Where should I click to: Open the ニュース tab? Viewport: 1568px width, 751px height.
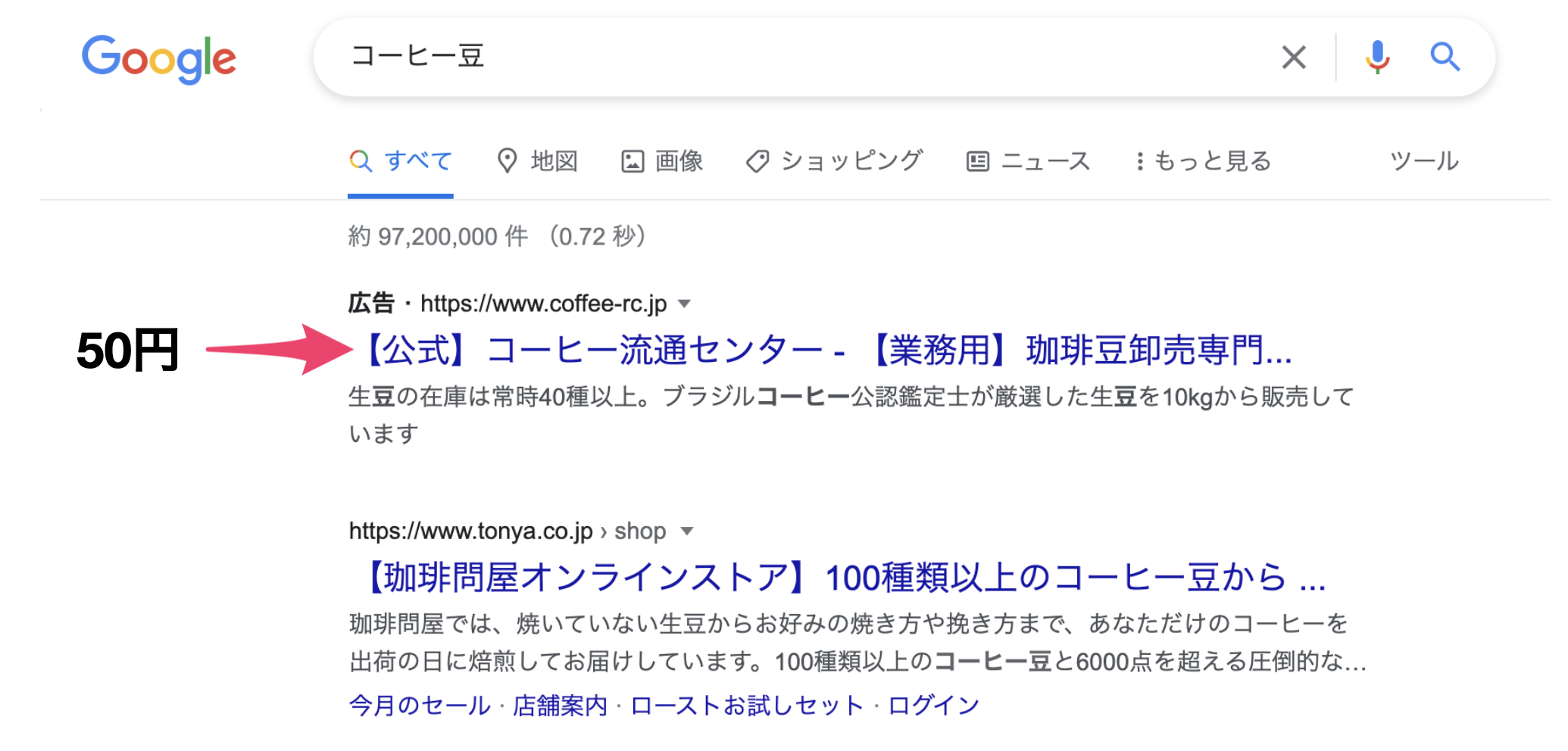(1028, 161)
